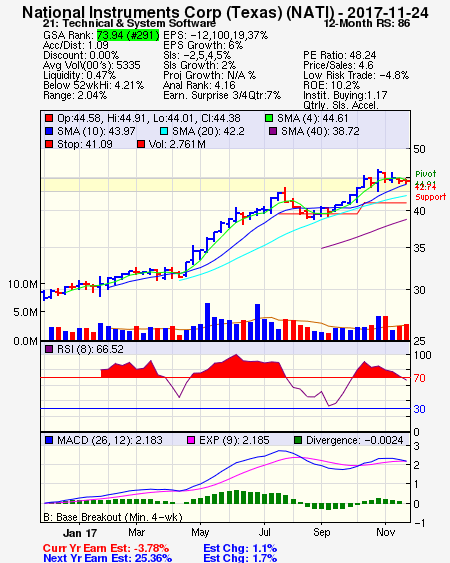The height and width of the screenshot is (563, 450).
Task: Click the 'Qtrly. Sls. Accel.' text
Action: pos(341,105)
